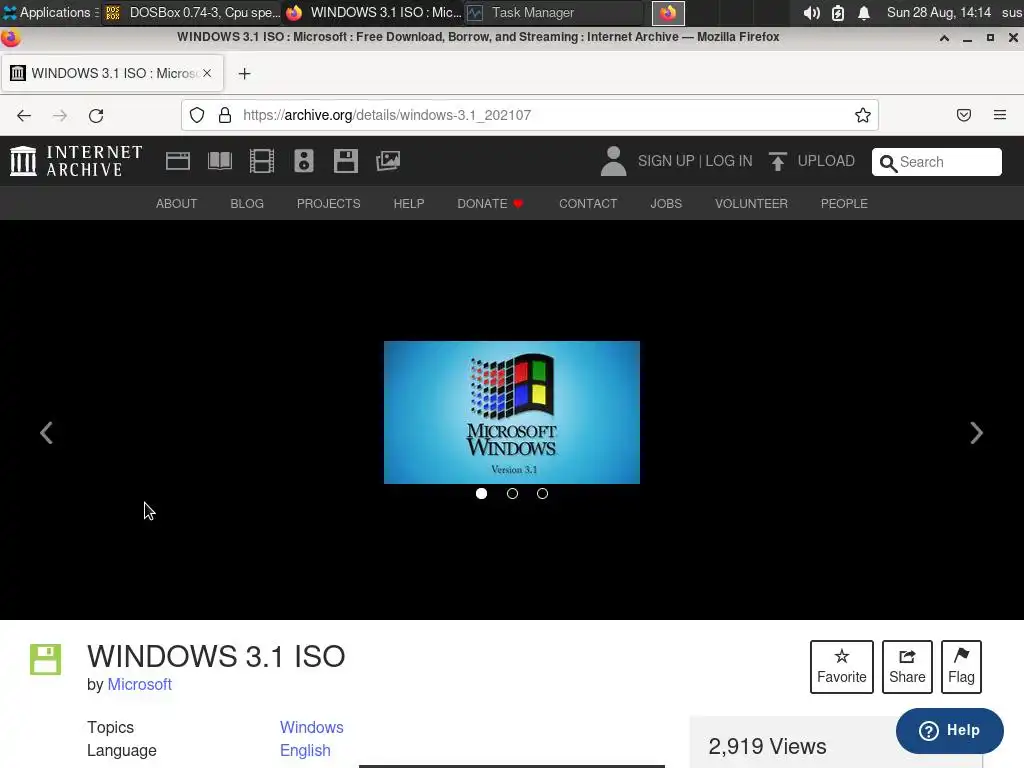The height and width of the screenshot is (768, 1024).
Task: Select the WINDOWS 3.1 ISO browser tab
Action: 112,73
